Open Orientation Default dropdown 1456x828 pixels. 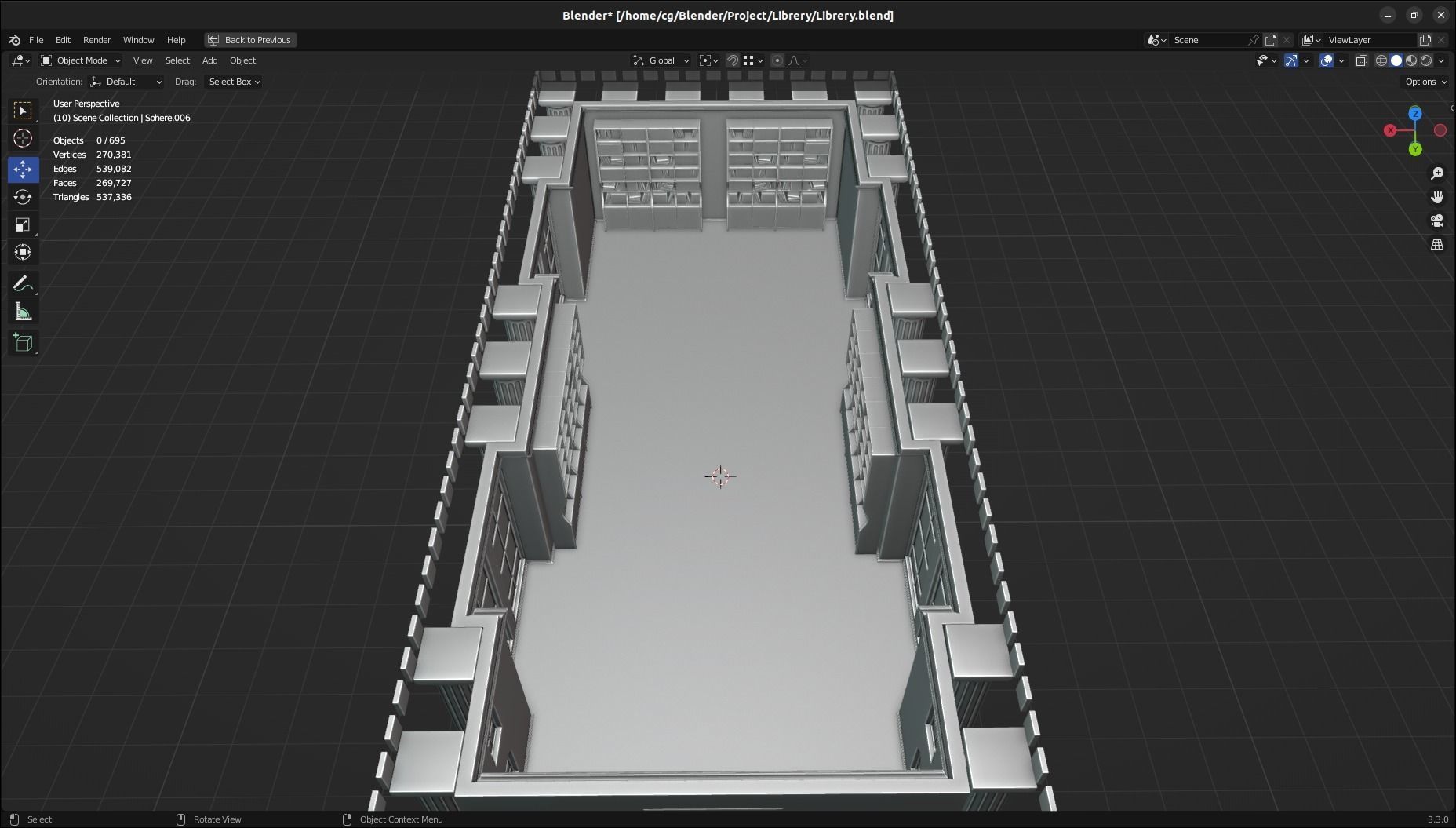click(126, 82)
